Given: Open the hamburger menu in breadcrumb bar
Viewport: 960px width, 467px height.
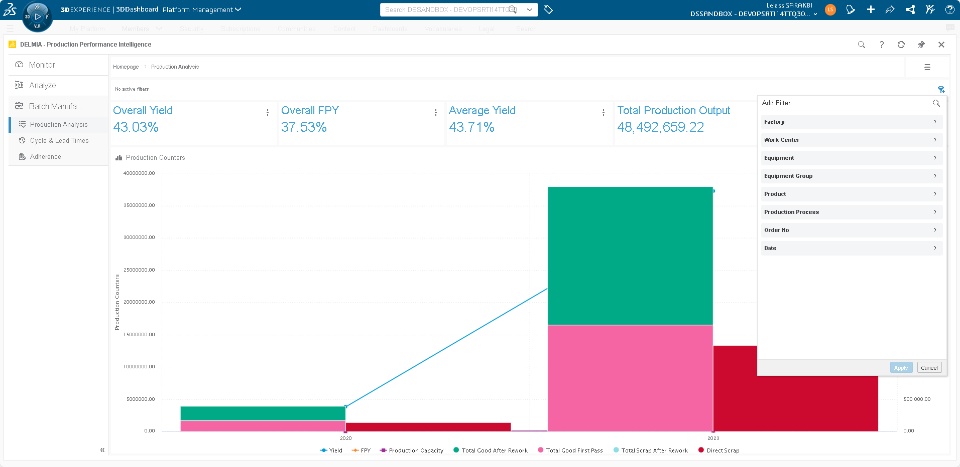Looking at the screenshot, I should (x=927, y=67).
